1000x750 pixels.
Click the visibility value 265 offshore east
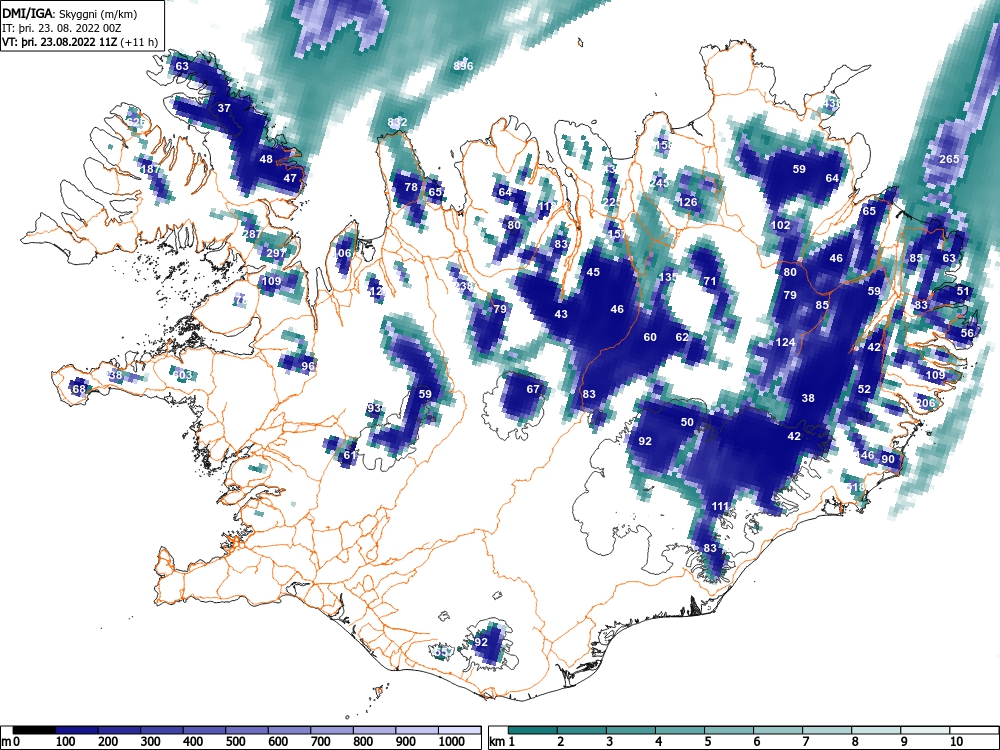pyautogui.click(x=950, y=159)
